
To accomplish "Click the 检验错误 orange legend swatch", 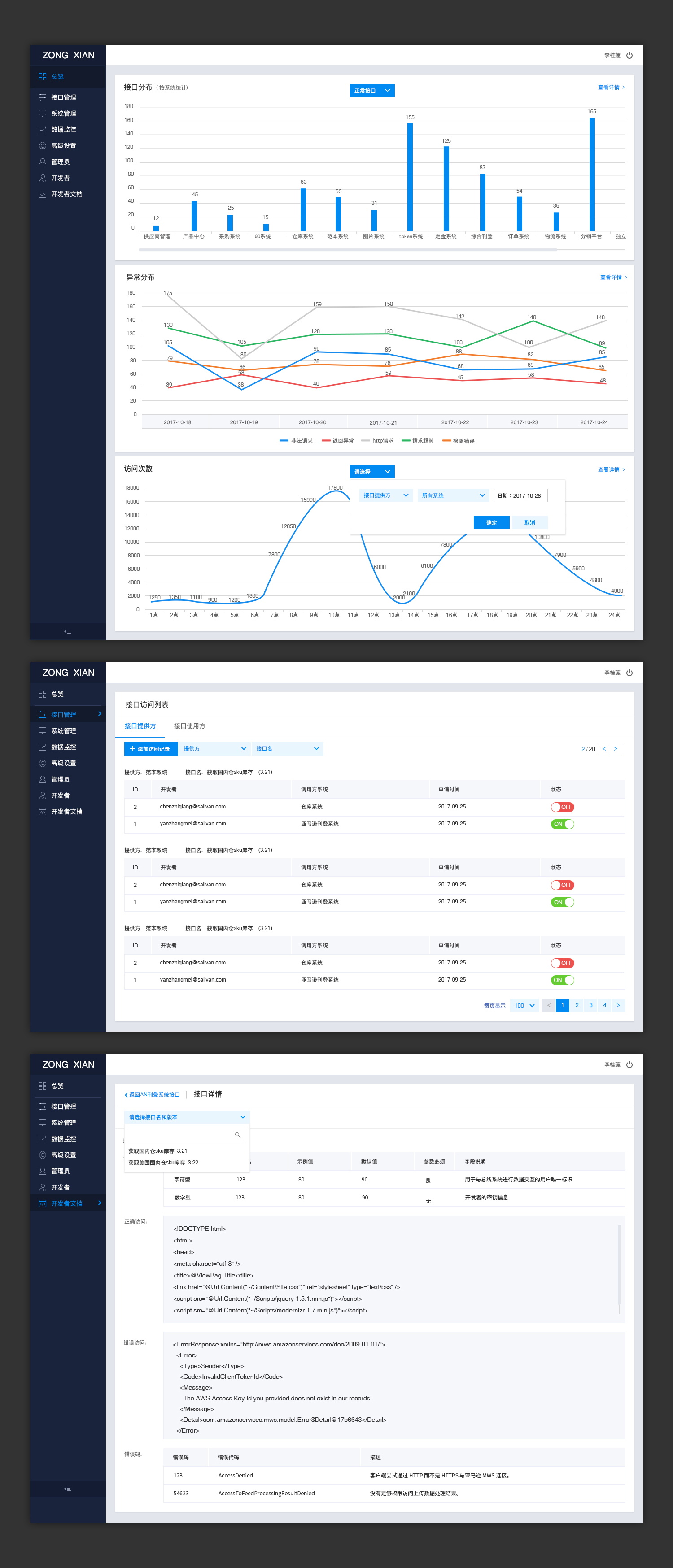I will pyautogui.click(x=446, y=441).
